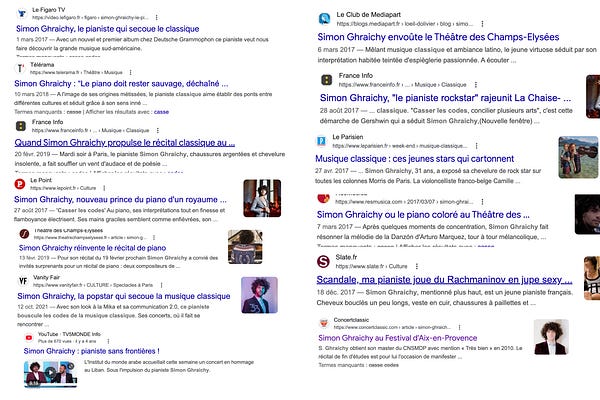Viewport: 600px width, 400px height.
Task: Click the France Info favicon above 'pianiste rockstar' result
Action: click(x=326, y=80)
